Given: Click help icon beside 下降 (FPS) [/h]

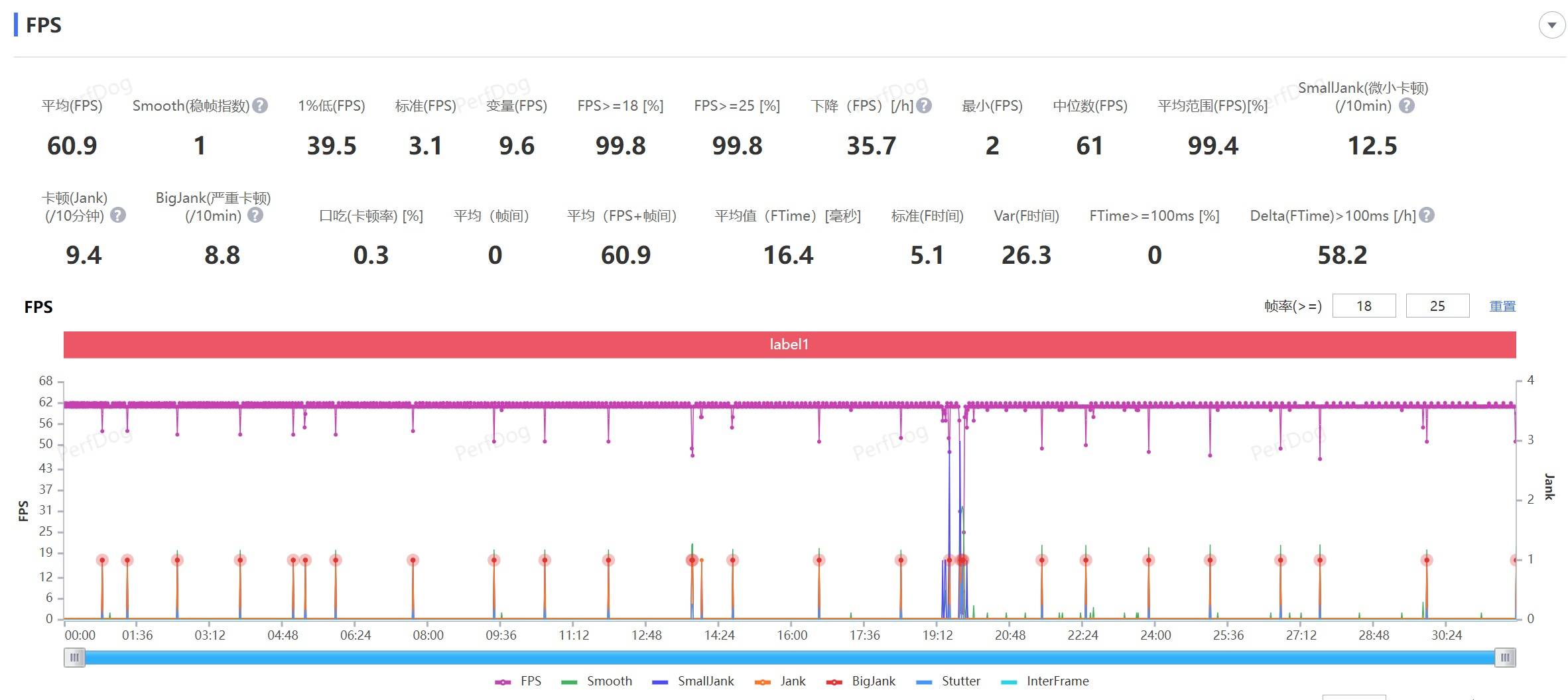Looking at the screenshot, I should [x=924, y=106].
